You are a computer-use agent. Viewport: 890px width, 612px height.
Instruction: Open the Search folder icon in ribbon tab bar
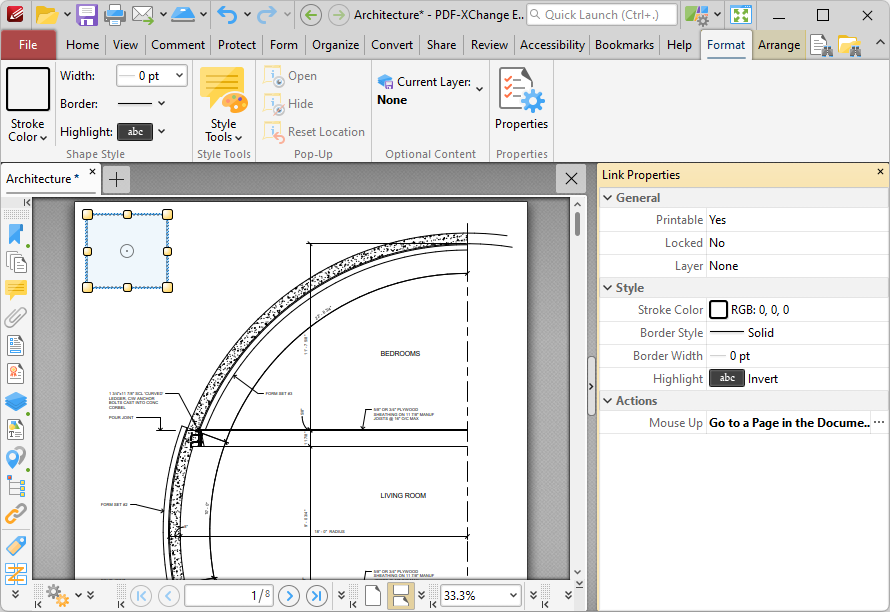pyautogui.click(x=849, y=45)
